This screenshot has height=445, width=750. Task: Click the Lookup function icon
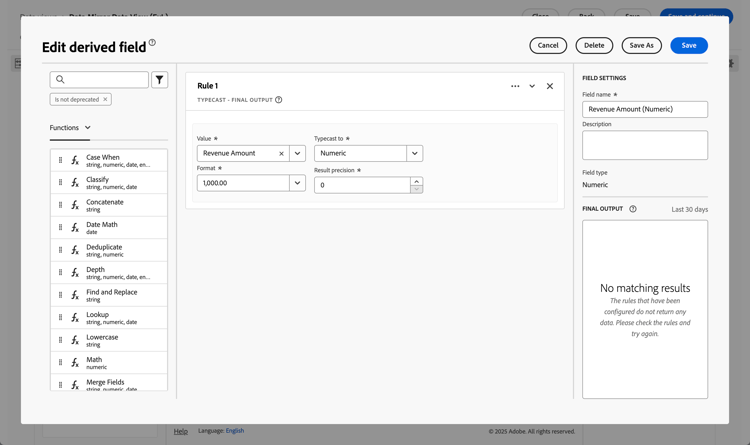(75, 318)
